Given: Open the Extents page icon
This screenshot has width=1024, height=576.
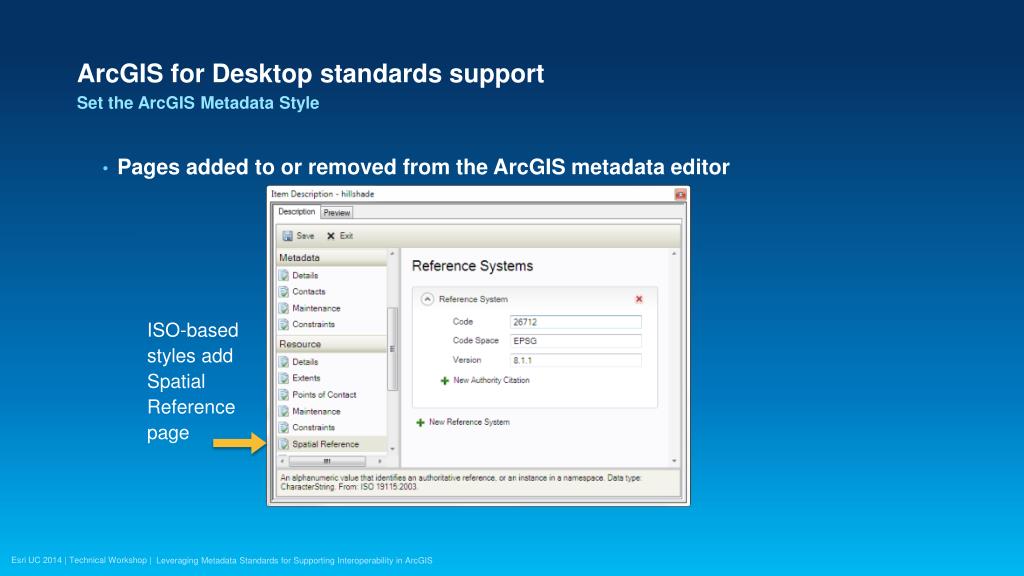Looking at the screenshot, I should point(284,377).
